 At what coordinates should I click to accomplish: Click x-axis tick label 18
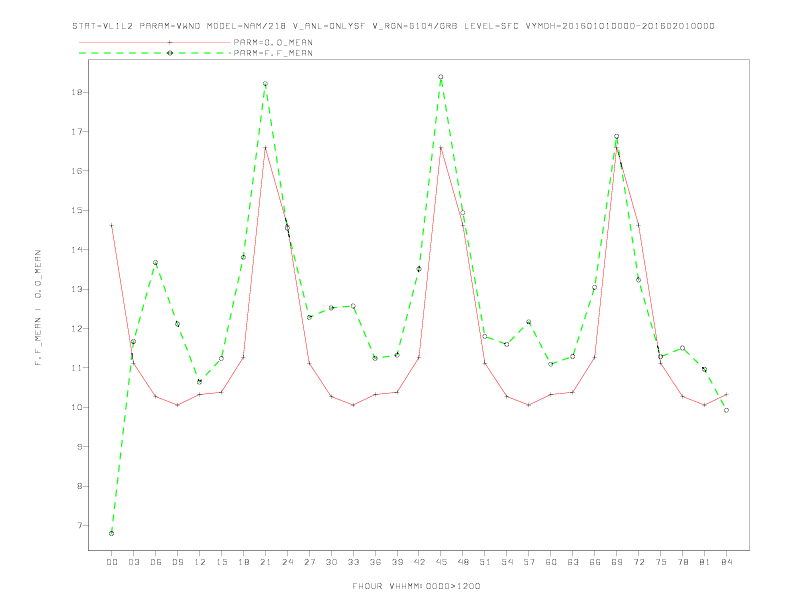point(243,562)
